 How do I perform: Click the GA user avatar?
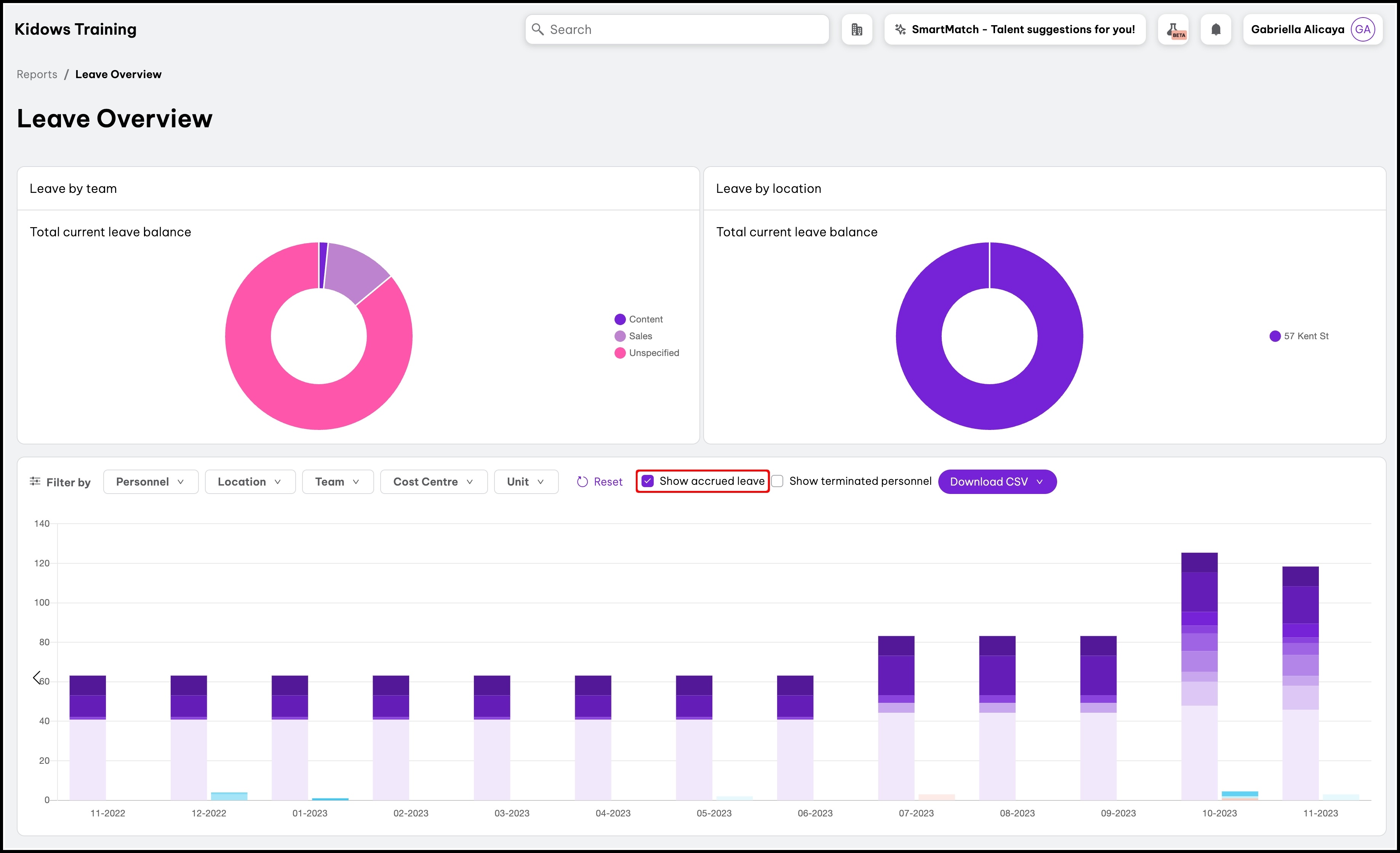(x=1363, y=30)
